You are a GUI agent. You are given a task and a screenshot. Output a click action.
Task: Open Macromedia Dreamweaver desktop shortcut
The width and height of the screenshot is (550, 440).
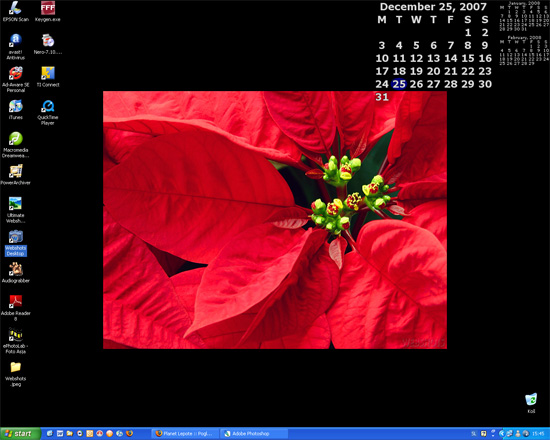point(15,145)
